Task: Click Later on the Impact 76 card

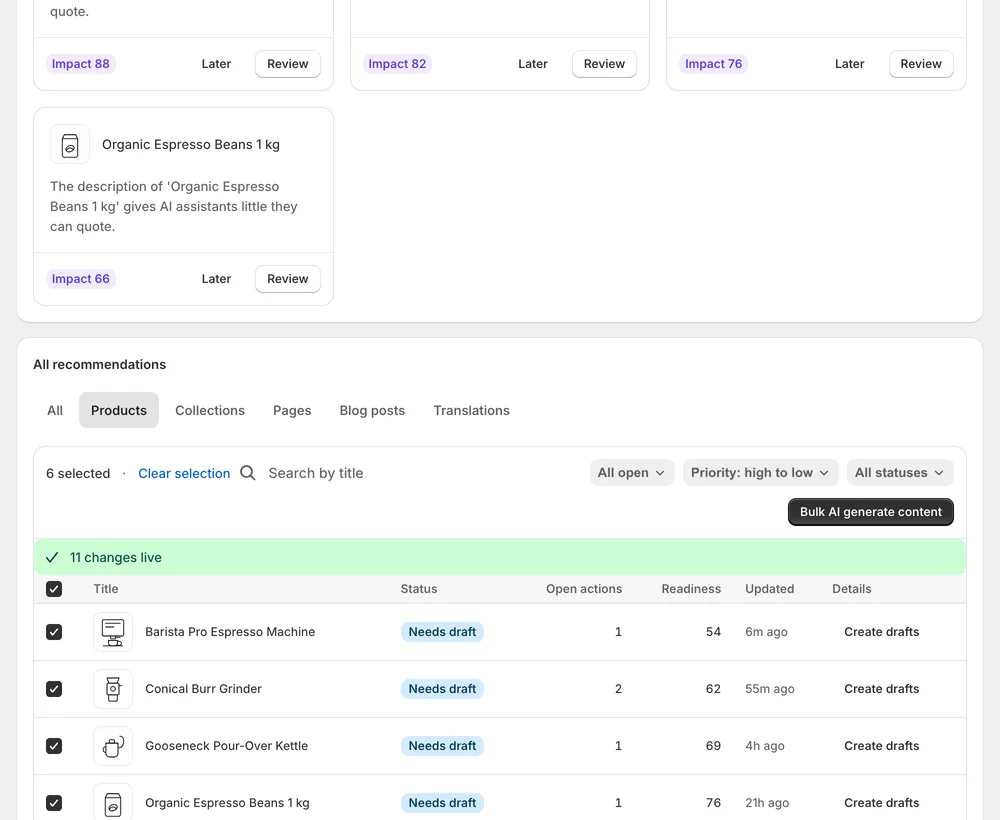Action: tap(849, 64)
